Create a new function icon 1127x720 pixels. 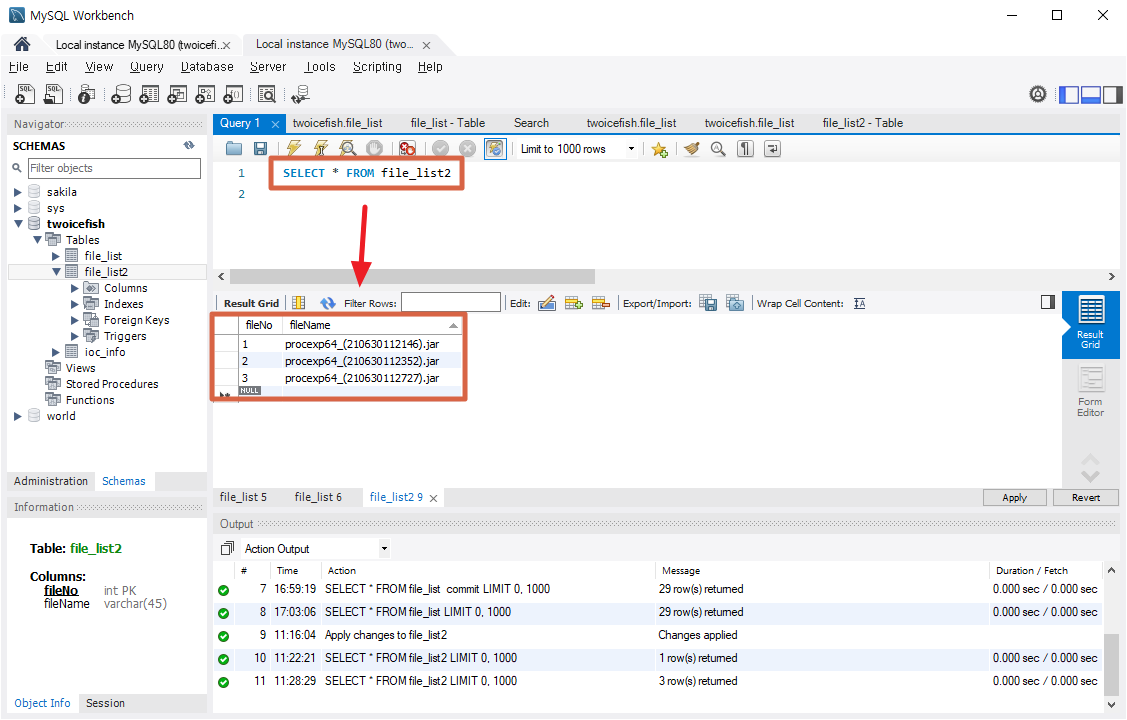(233, 94)
